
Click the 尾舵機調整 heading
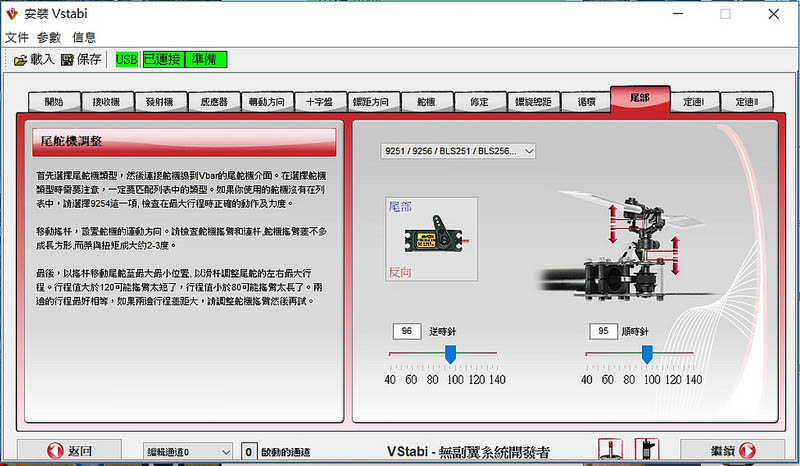(x=71, y=141)
